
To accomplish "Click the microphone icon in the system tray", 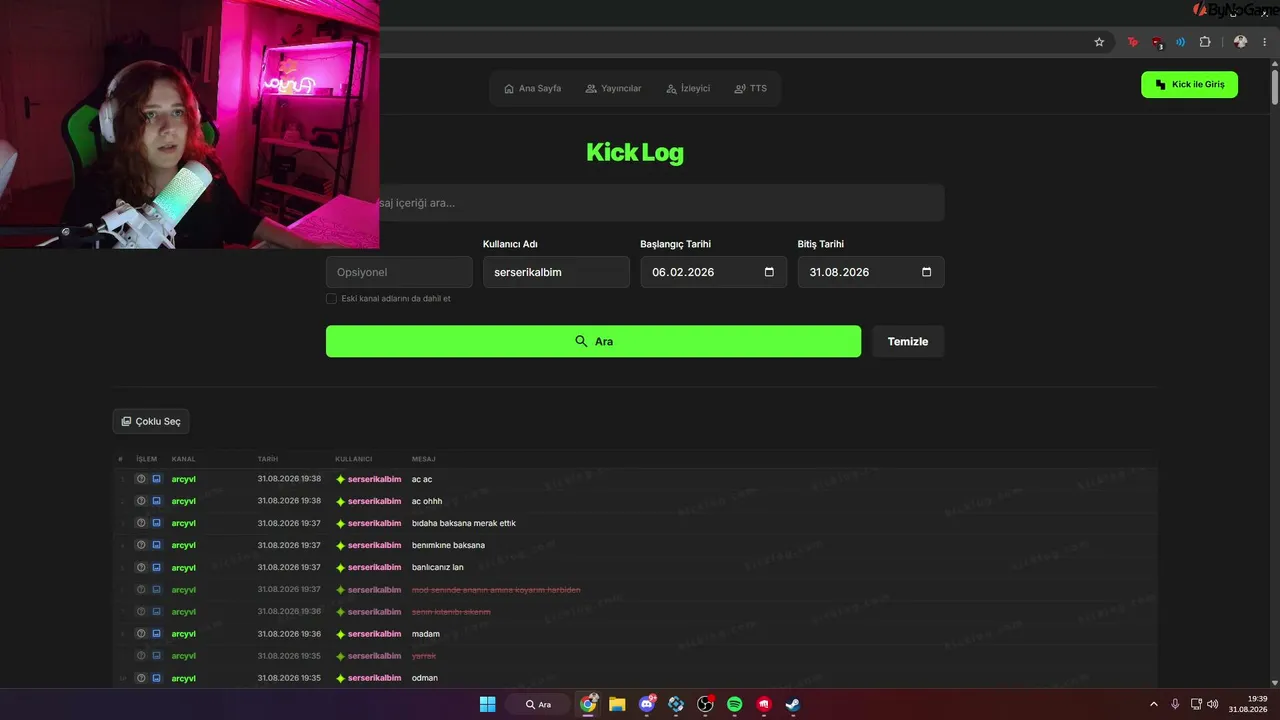I will point(1175,704).
